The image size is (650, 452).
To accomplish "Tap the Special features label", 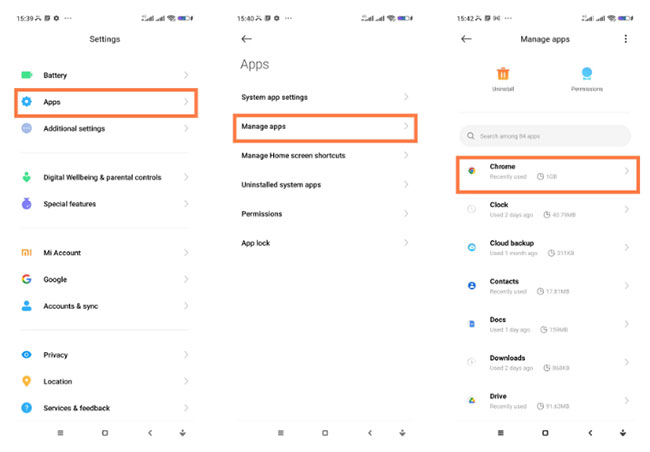I will (70, 204).
